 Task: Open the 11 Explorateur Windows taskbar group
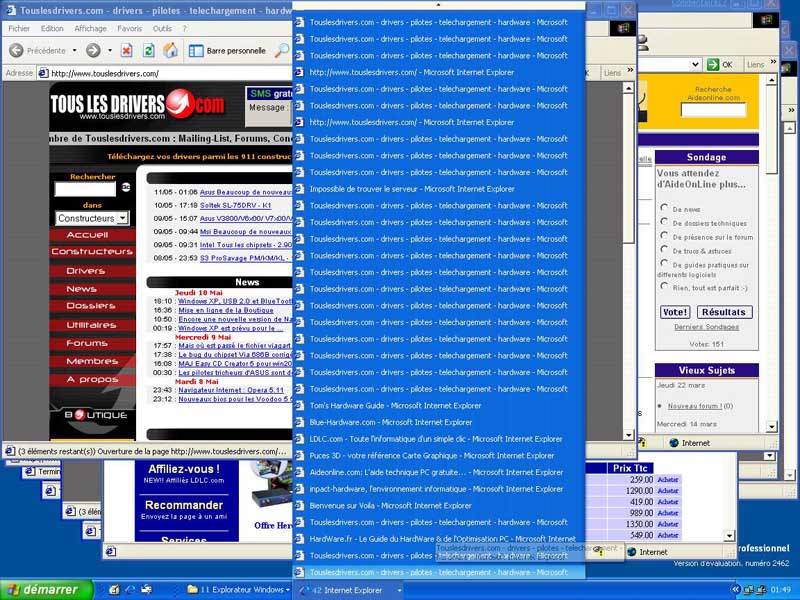[x=239, y=590]
